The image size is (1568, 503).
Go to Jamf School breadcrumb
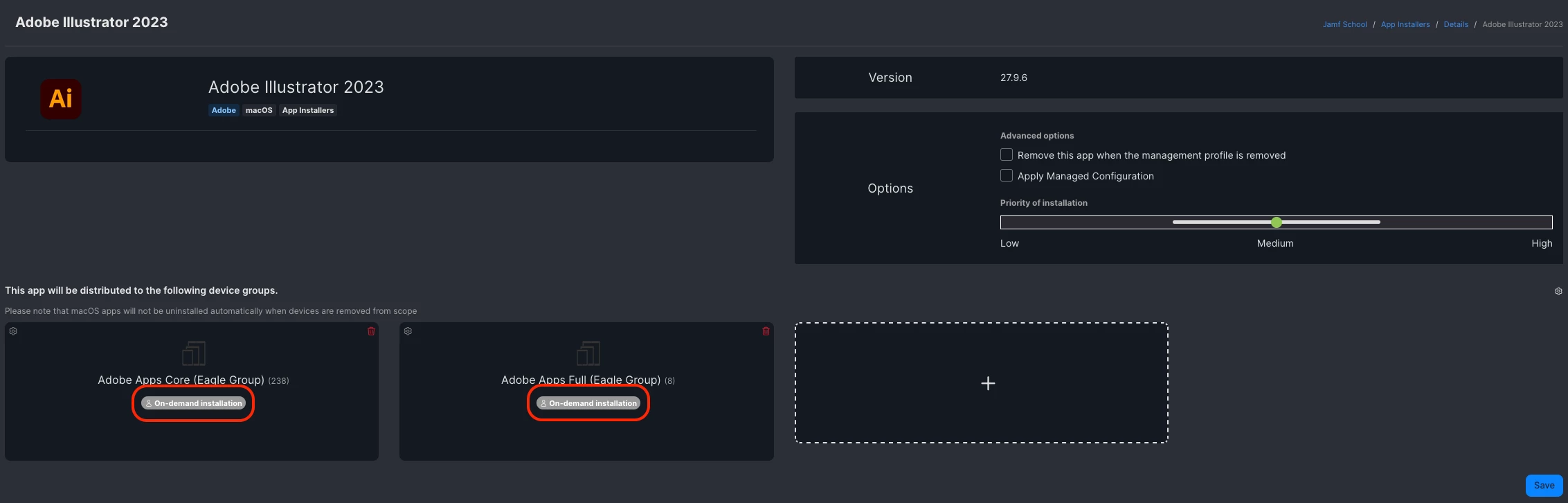point(1344,24)
